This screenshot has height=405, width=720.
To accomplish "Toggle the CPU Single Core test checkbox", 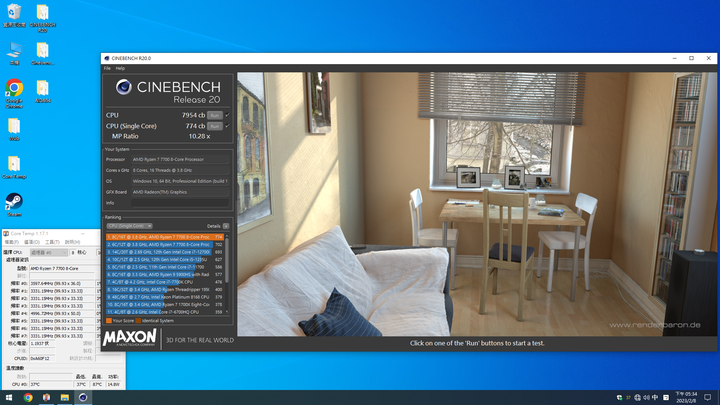I will 227,126.
